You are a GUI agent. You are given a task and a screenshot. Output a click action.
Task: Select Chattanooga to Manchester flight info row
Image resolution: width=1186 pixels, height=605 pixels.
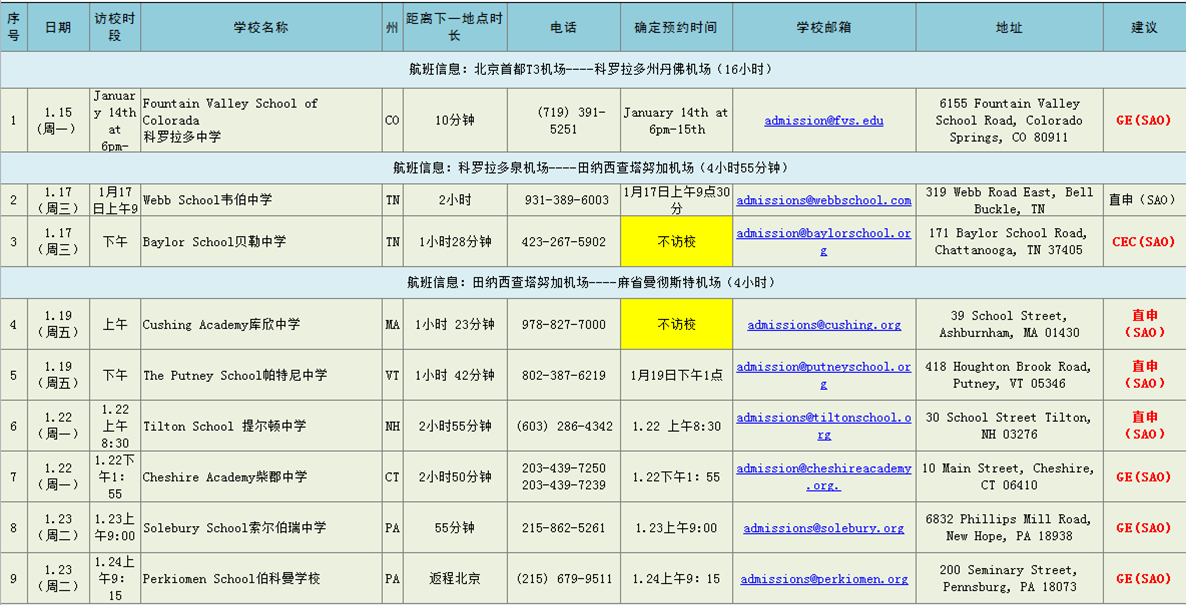(593, 282)
